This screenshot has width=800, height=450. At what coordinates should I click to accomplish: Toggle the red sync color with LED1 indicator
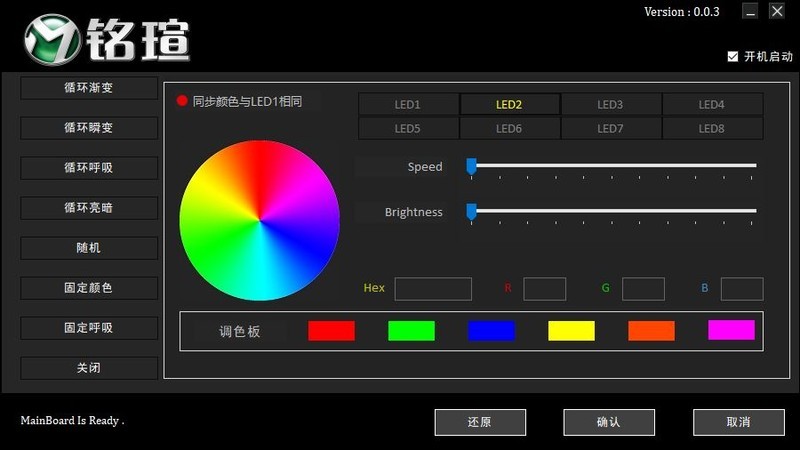182,101
